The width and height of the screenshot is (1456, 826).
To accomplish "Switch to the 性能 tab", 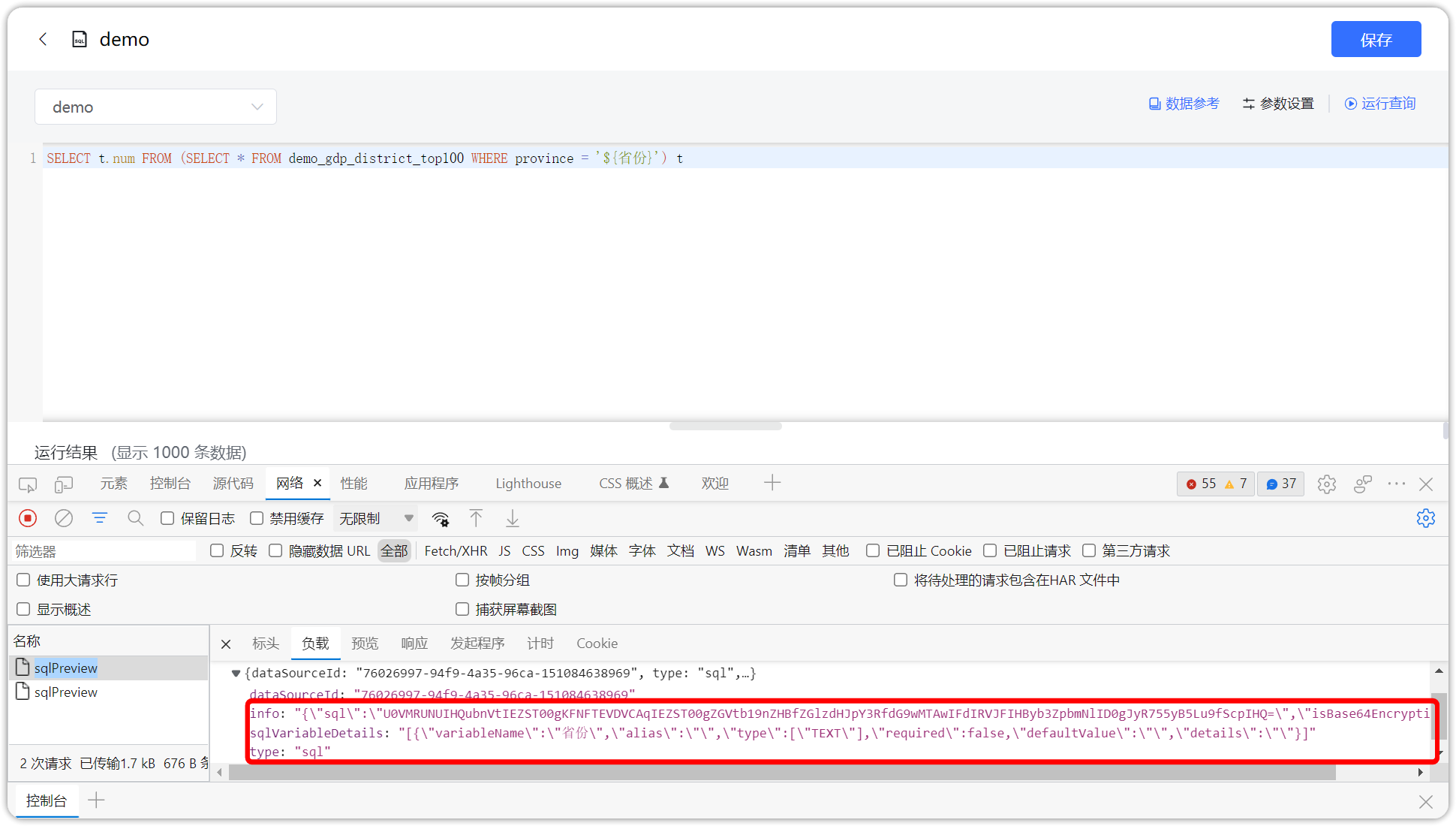I will point(354,484).
